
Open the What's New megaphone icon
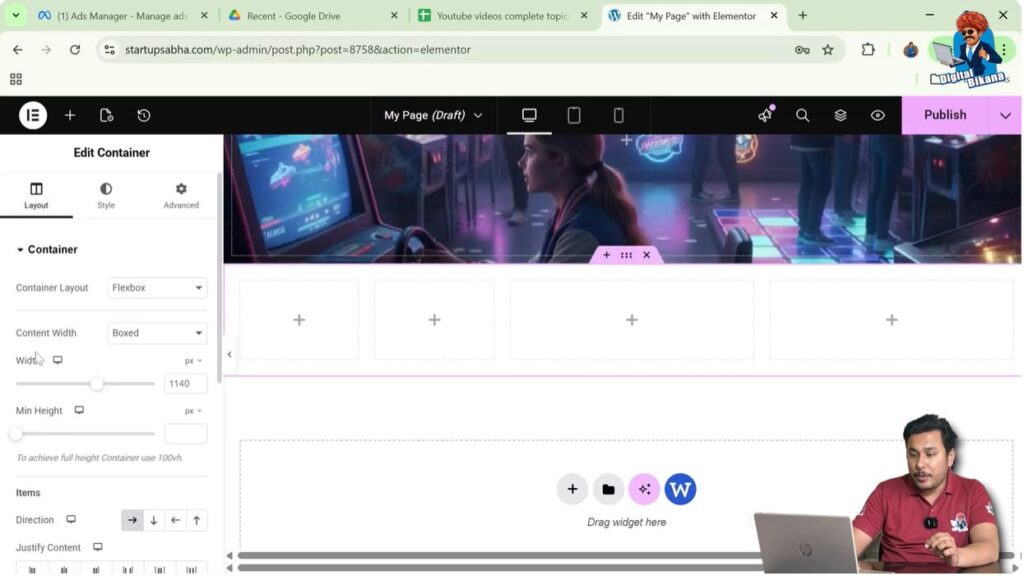pos(764,115)
